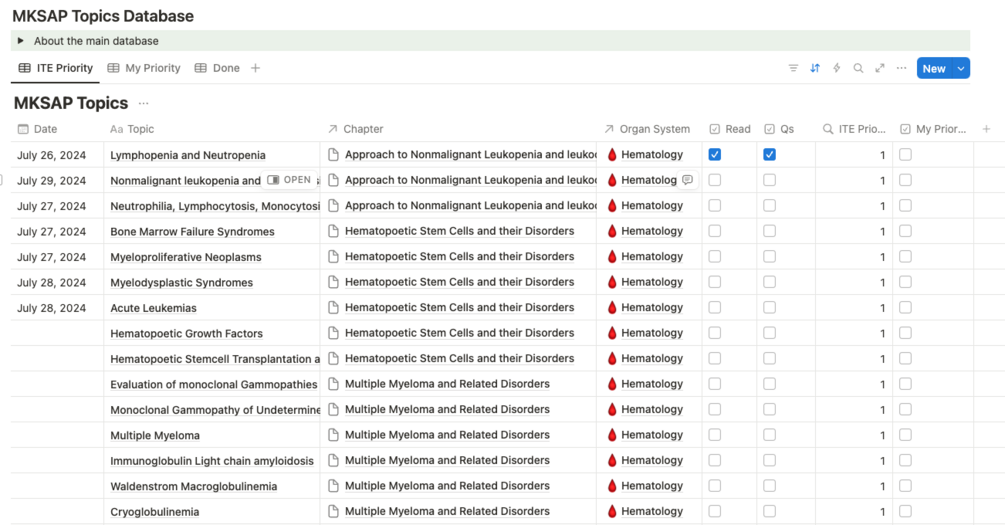Viewport: 1005px width, 525px height.
Task: Open the automations lightning bolt icon
Action: [836, 68]
